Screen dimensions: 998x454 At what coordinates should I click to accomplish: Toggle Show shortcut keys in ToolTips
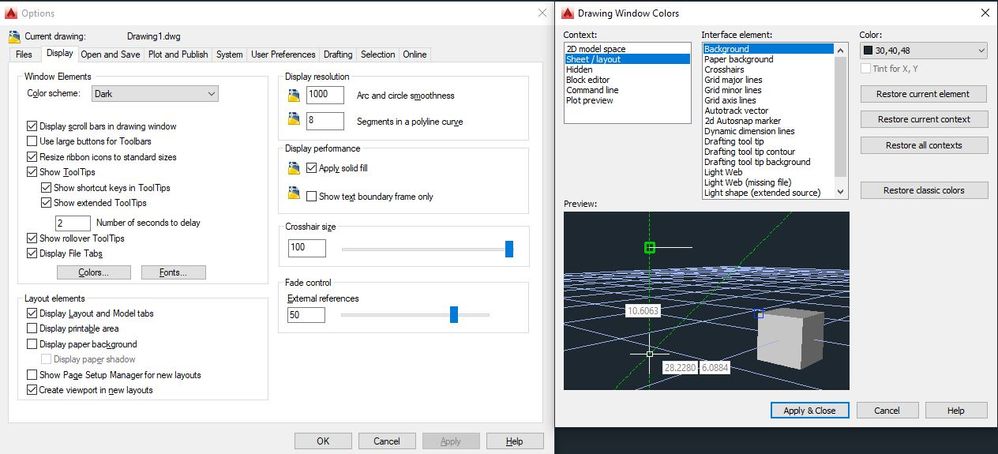tap(46, 188)
